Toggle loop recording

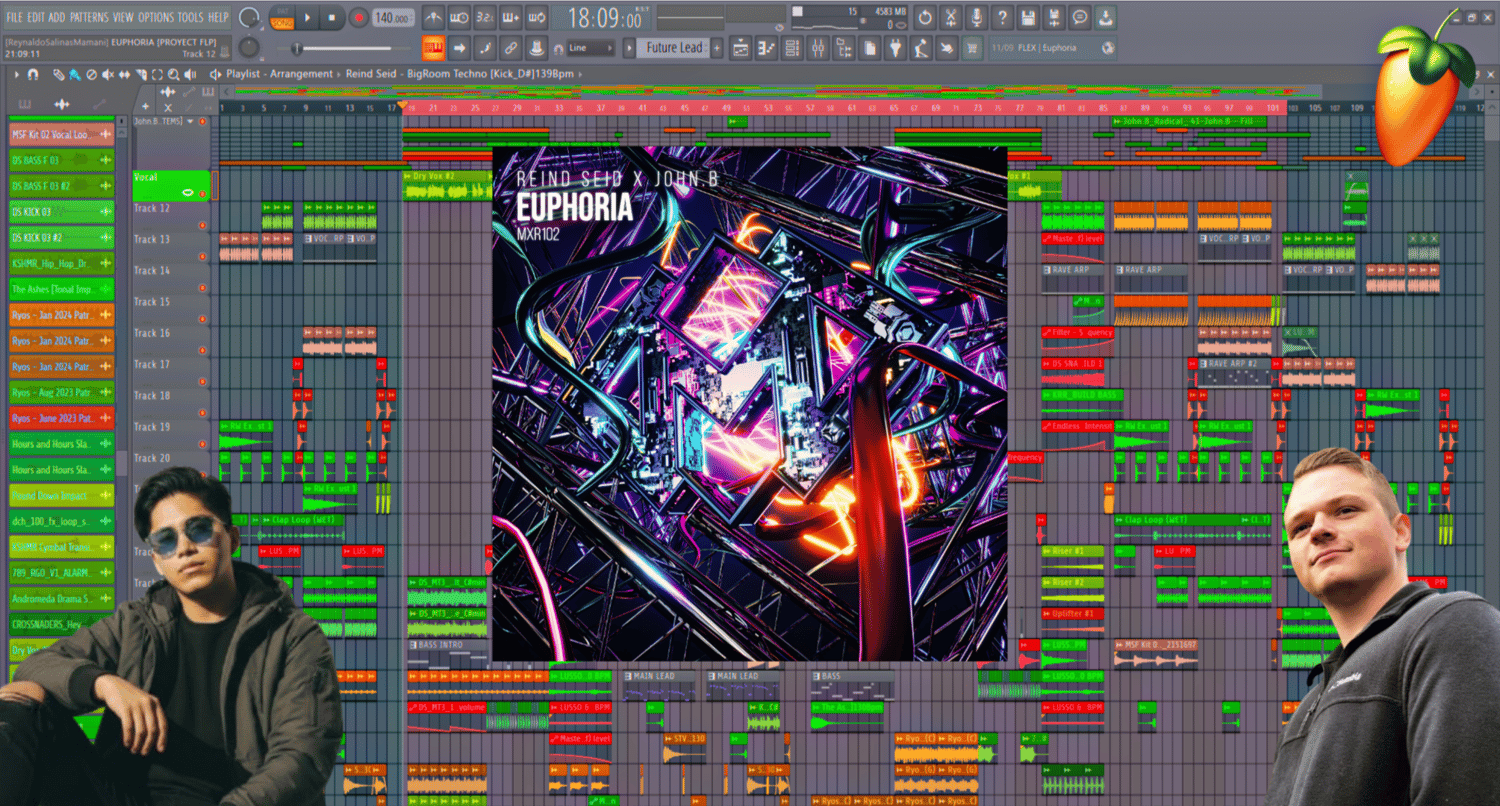click(537, 18)
